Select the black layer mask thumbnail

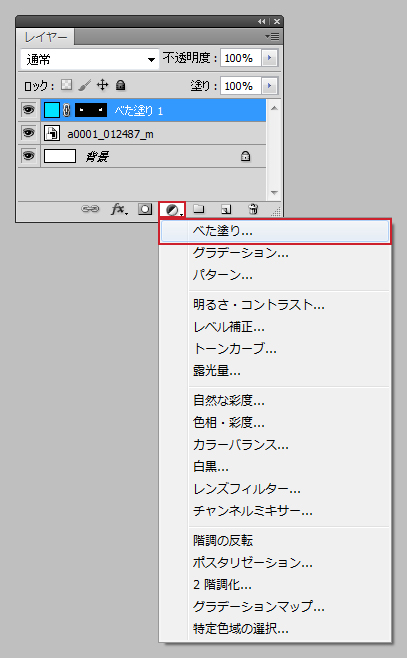pyautogui.click(x=91, y=110)
